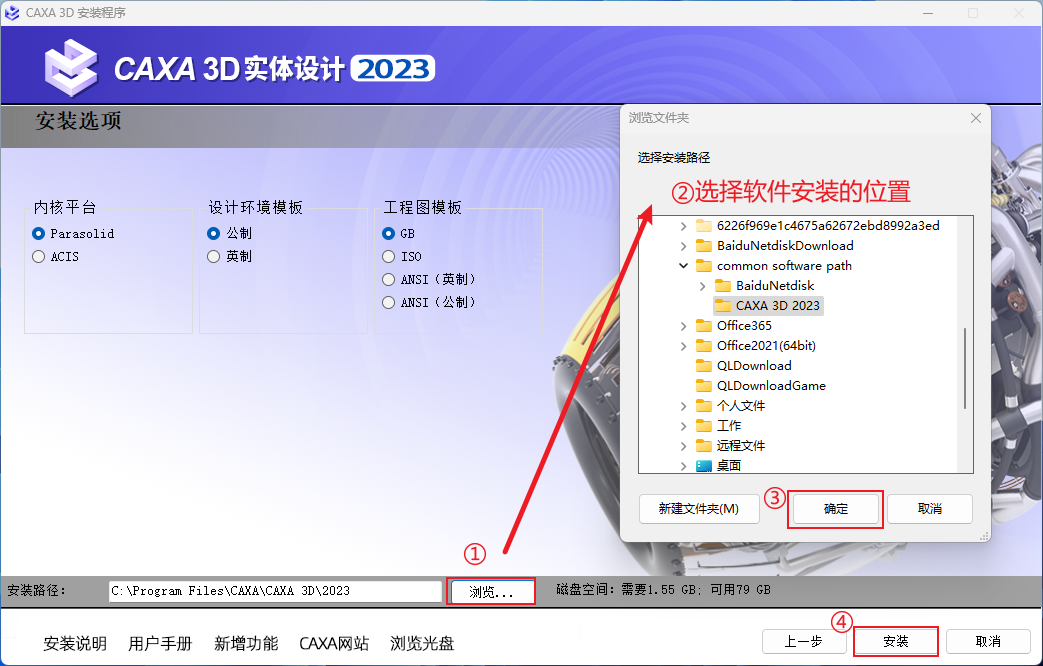This screenshot has width=1043, height=666.
Task: Click 取消 in the folder dialog
Action: (930, 509)
